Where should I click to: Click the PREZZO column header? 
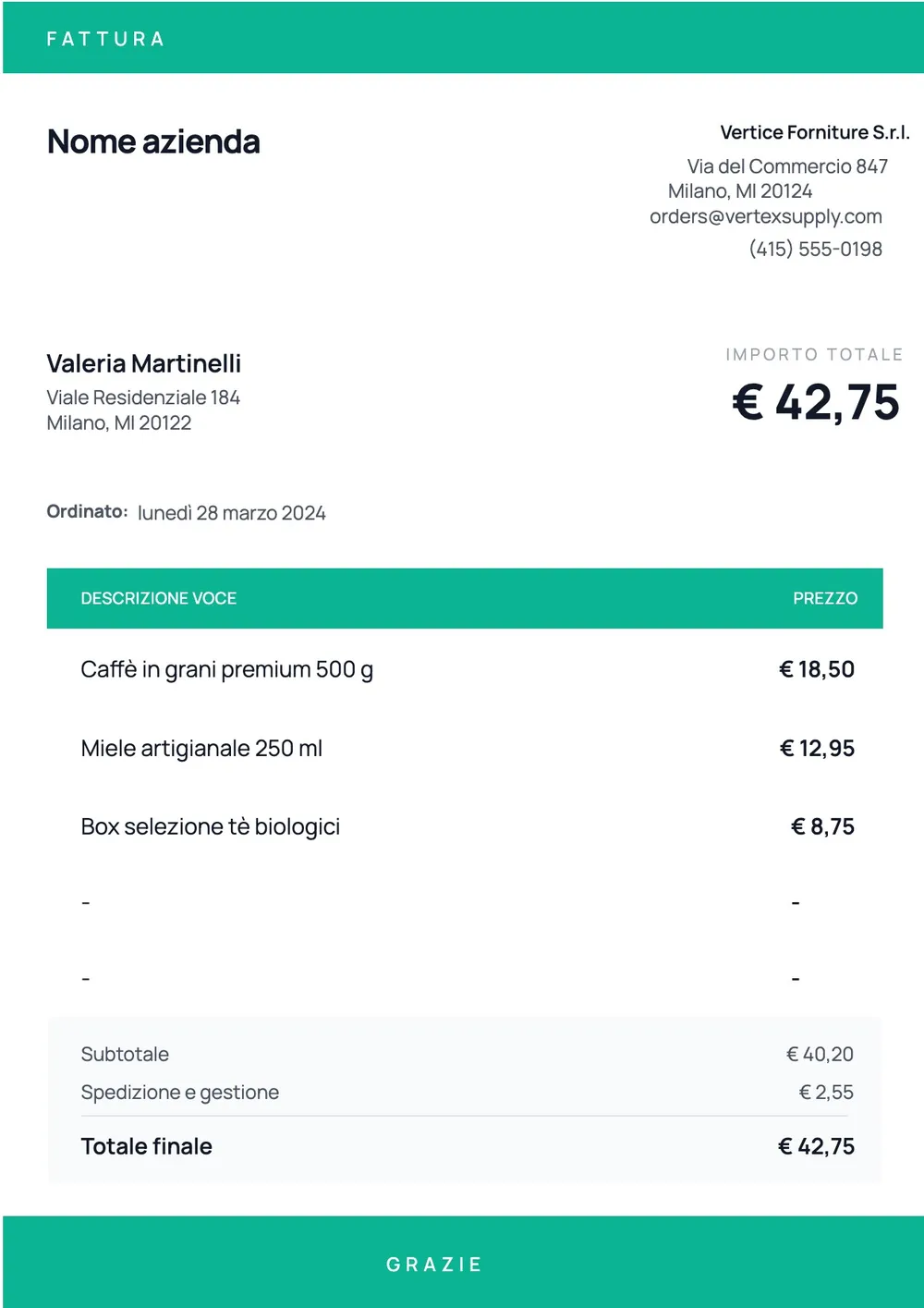[825, 598]
